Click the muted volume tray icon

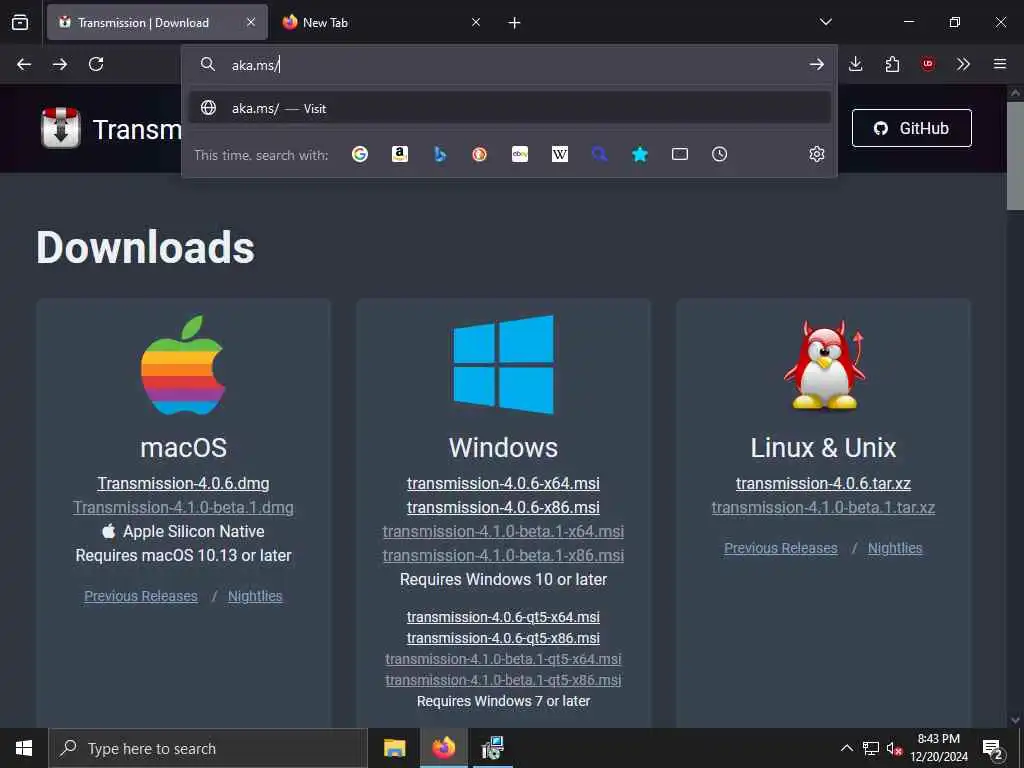click(894, 748)
